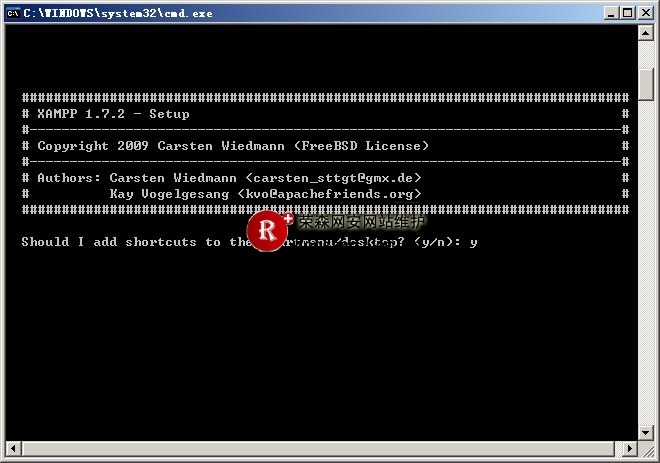Click the horizontal scrollbar right arrow
Image resolution: width=660 pixels, height=463 pixels.
(630, 448)
